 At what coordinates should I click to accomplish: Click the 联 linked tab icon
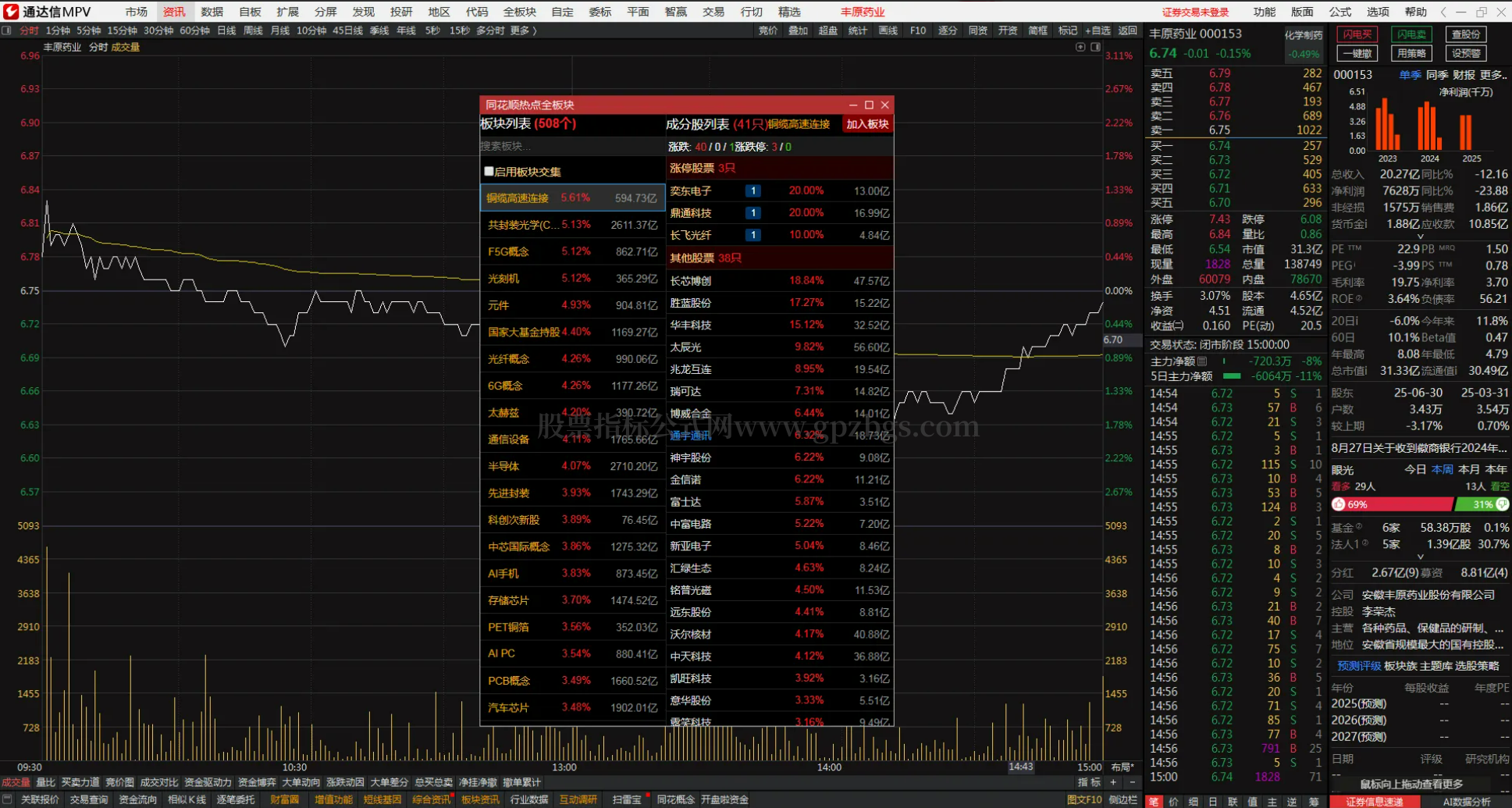tap(1233, 802)
